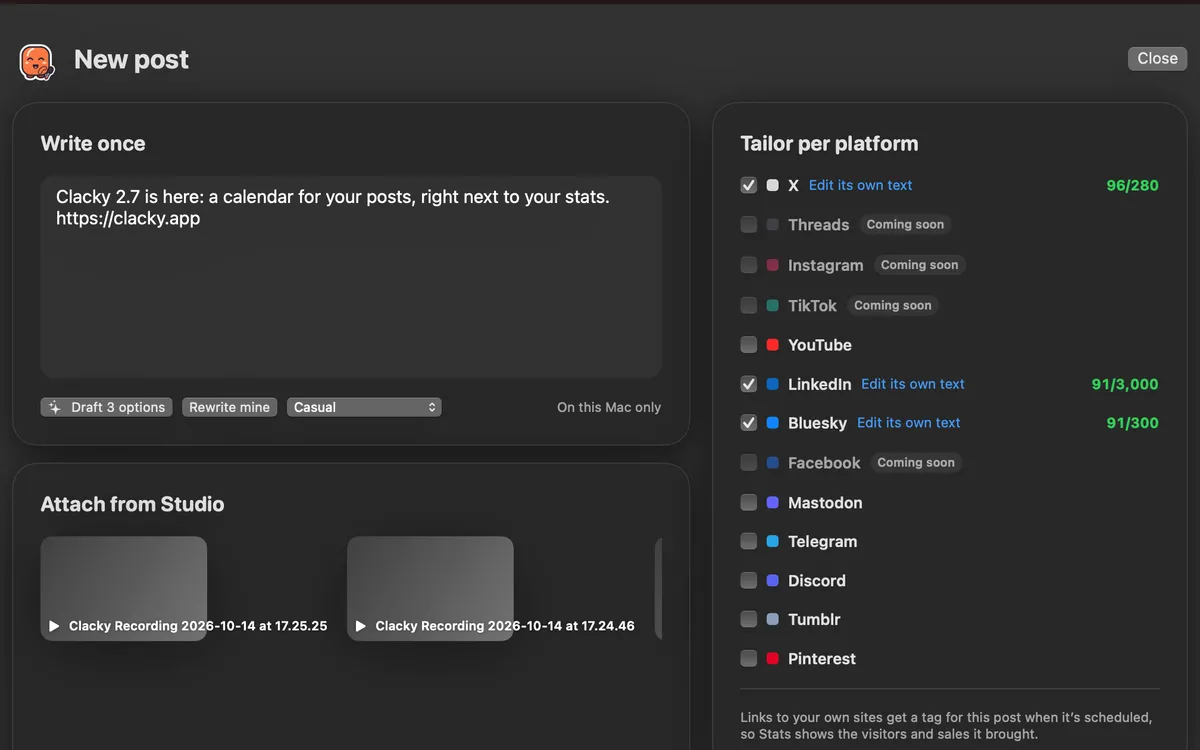Click the red Pinterest color dot
The width and height of the screenshot is (1200, 750).
[x=773, y=658]
